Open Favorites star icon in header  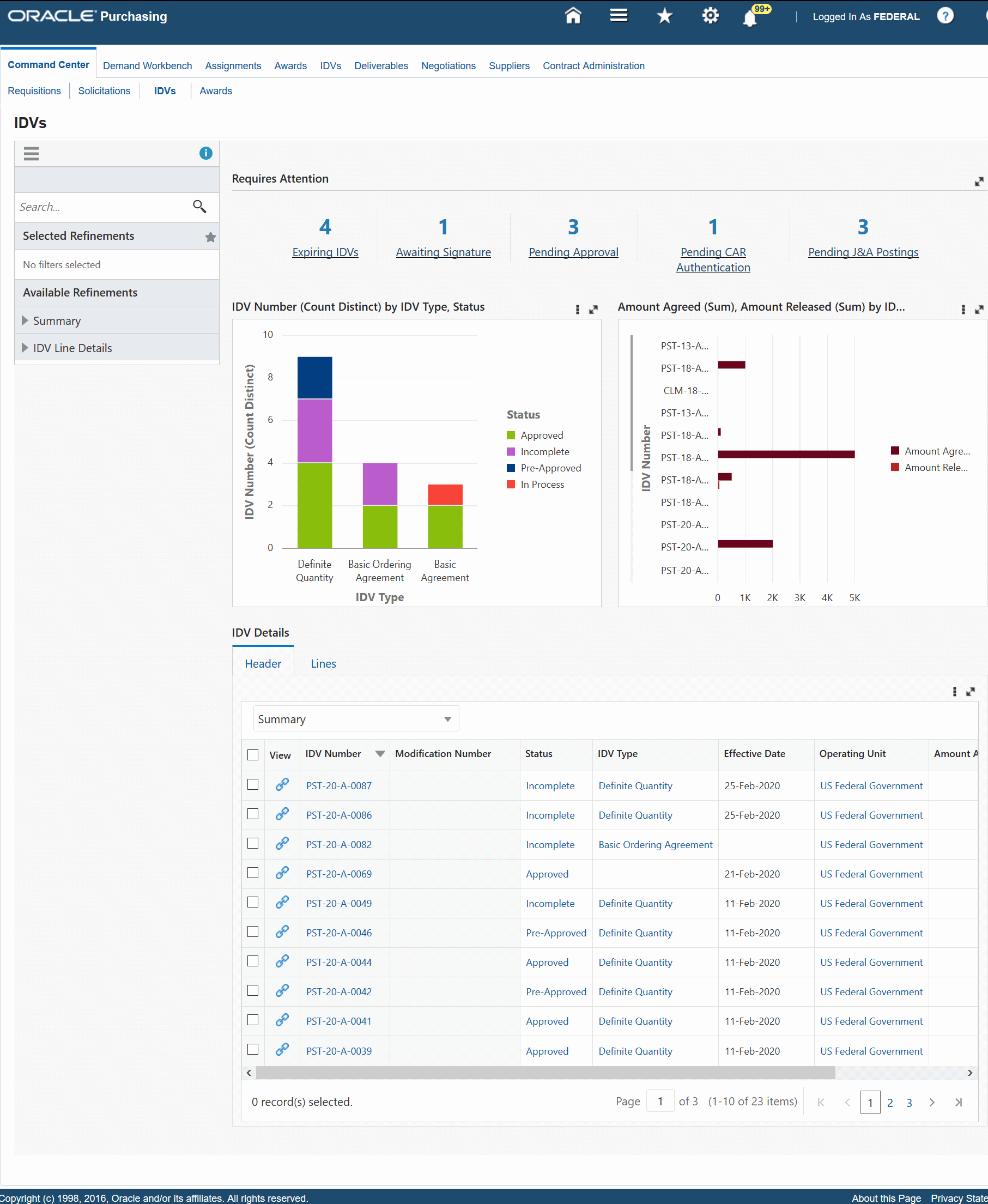(x=664, y=15)
